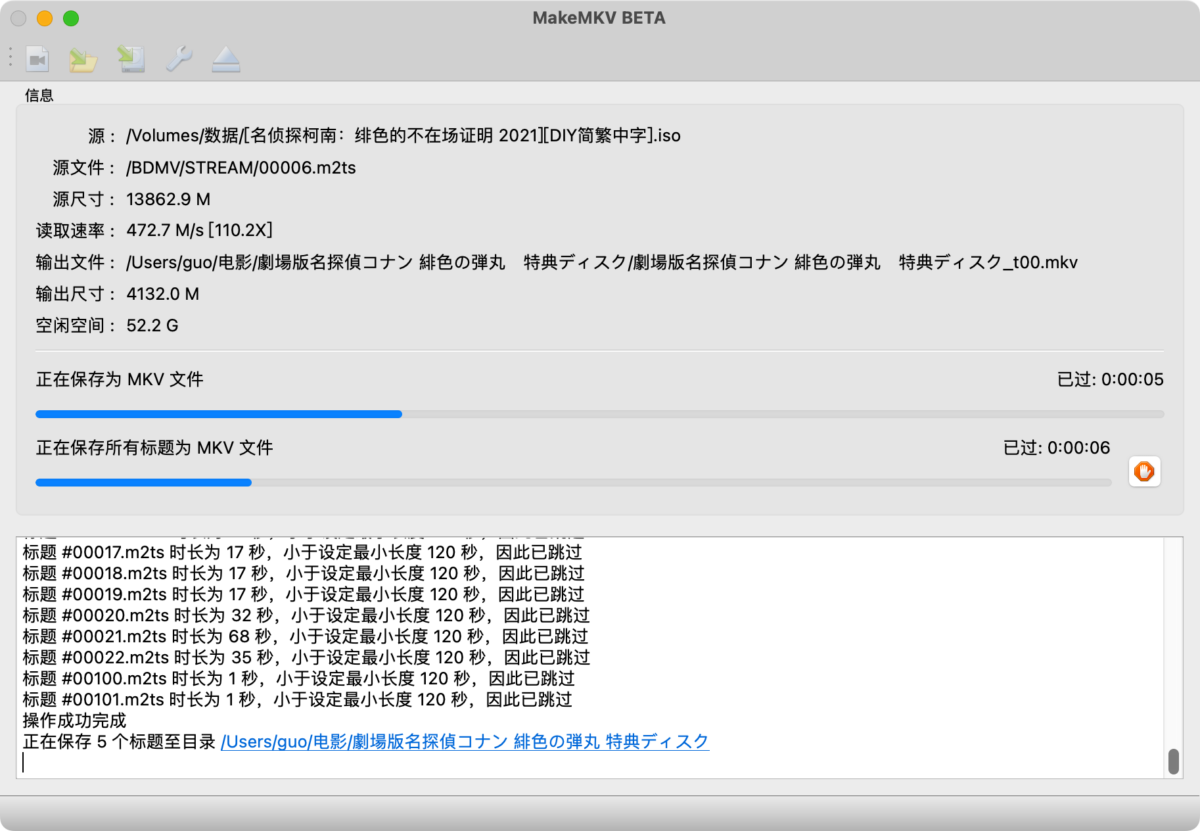Click the yellow folder with green arrow icon

click(x=83, y=60)
